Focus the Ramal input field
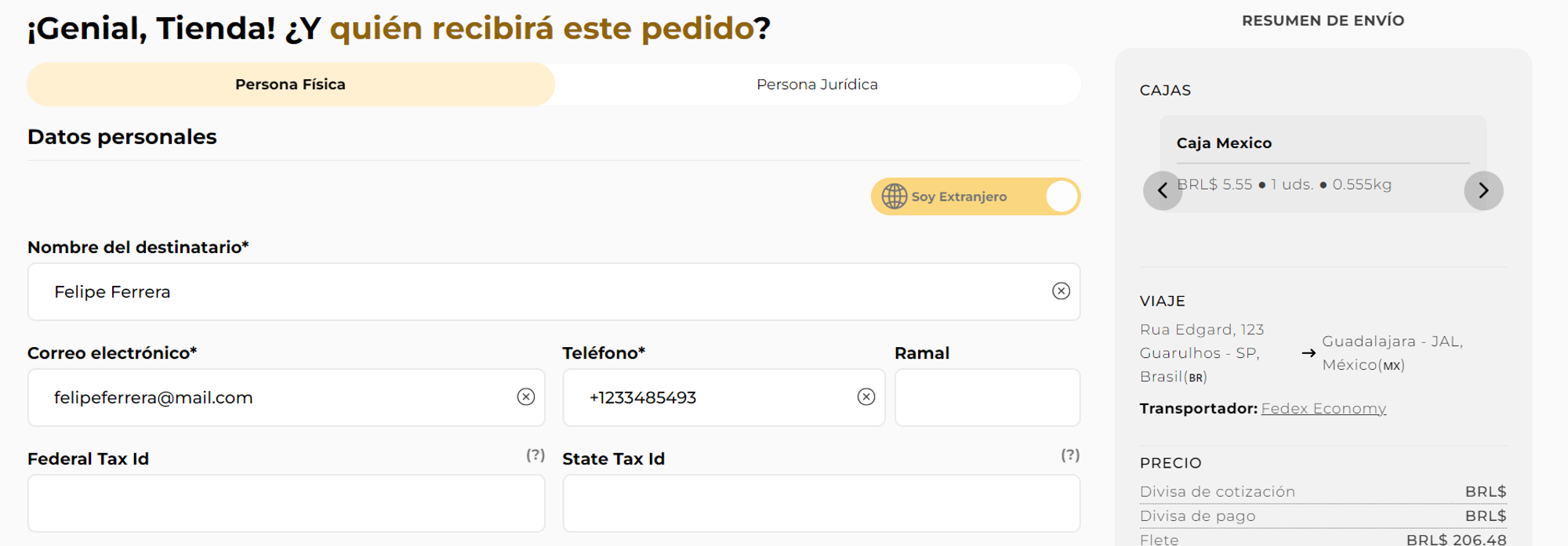Image resolution: width=1568 pixels, height=546 pixels. point(987,397)
